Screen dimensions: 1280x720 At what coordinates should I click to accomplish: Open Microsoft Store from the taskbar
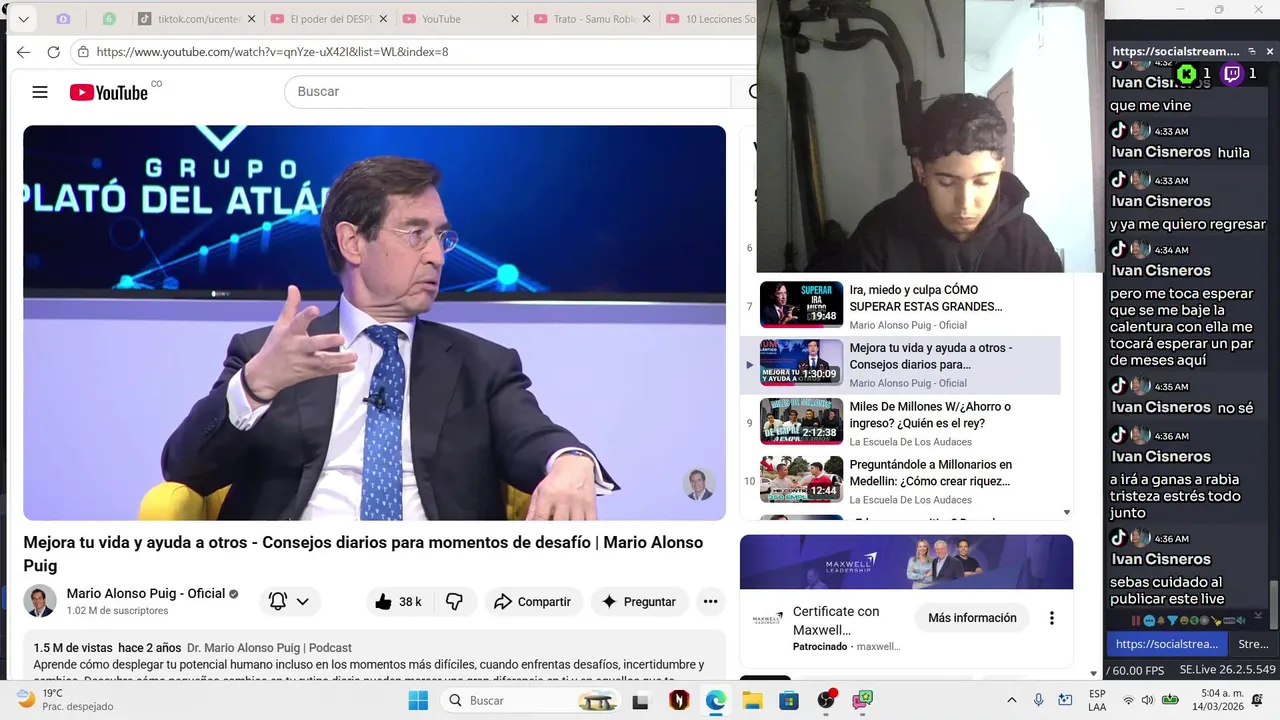click(x=789, y=700)
